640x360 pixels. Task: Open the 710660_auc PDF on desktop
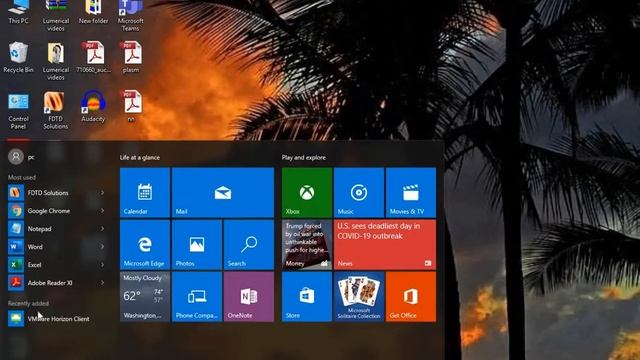click(x=93, y=57)
